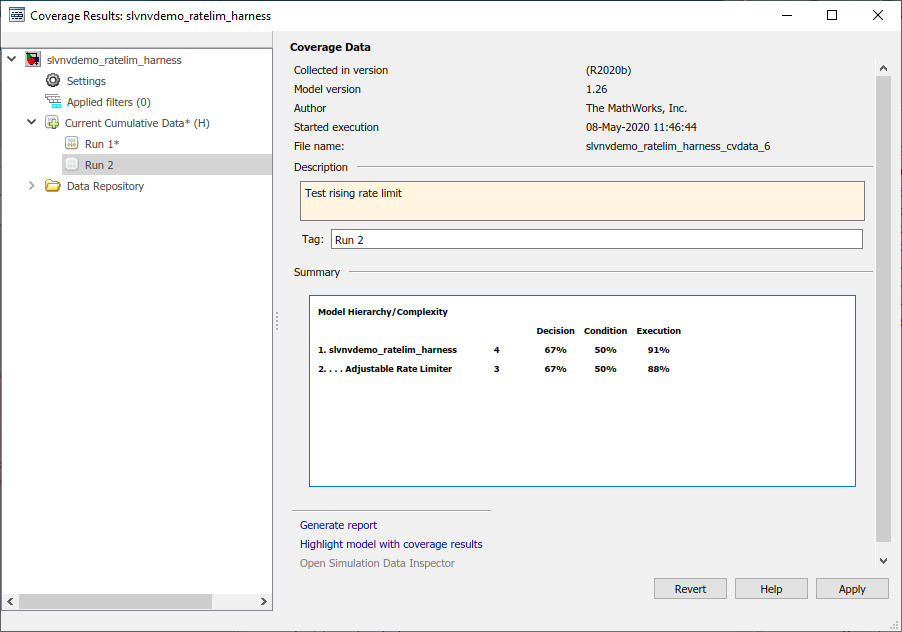Click the Current Cumulative Data icon
Image resolution: width=902 pixels, height=632 pixels.
pyautogui.click(x=52, y=123)
